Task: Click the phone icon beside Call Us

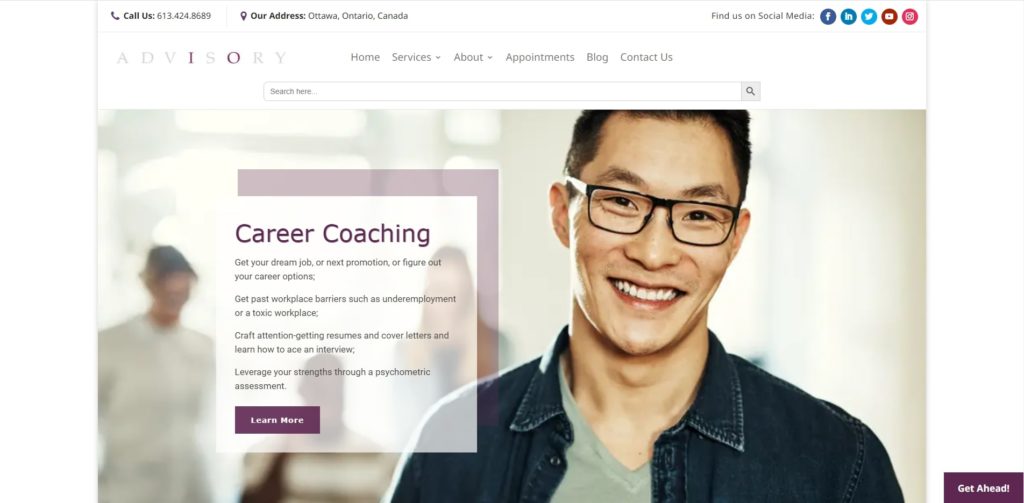Action: coord(115,16)
